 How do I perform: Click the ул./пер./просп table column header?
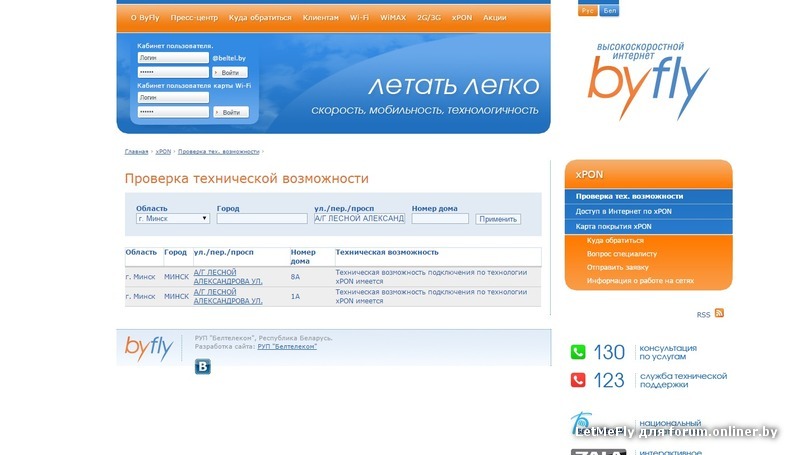pyautogui.click(x=223, y=252)
